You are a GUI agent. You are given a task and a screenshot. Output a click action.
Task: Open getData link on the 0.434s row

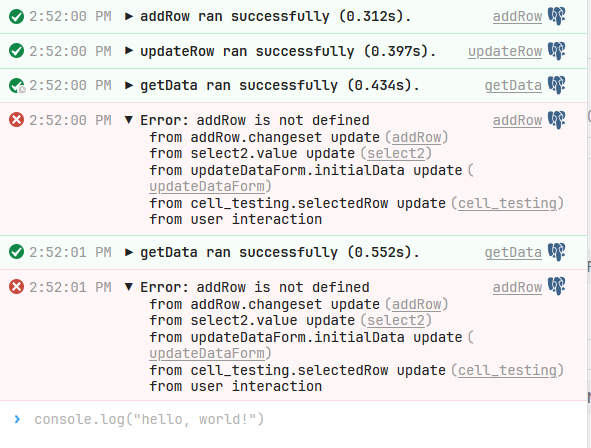(513, 86)
